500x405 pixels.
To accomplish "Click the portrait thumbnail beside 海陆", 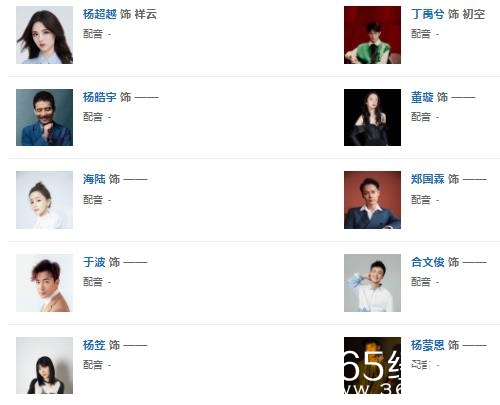I will (x=44, y=200).
